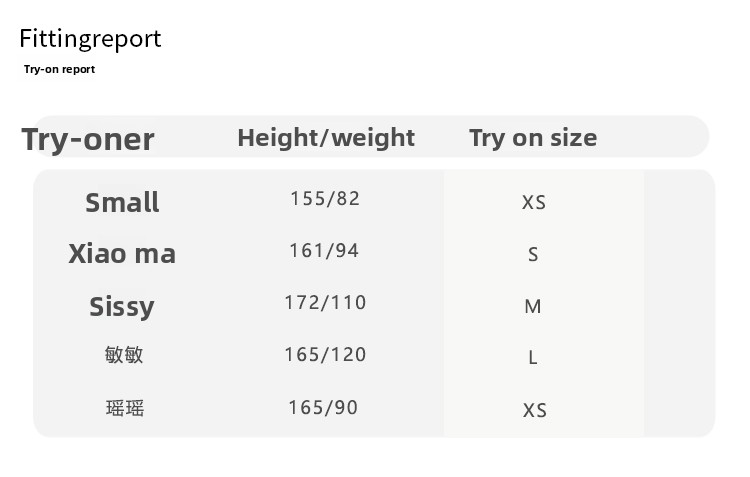
Task: Click the try-oner name Small
Action: pyautogui.click(x=122, y=202)
